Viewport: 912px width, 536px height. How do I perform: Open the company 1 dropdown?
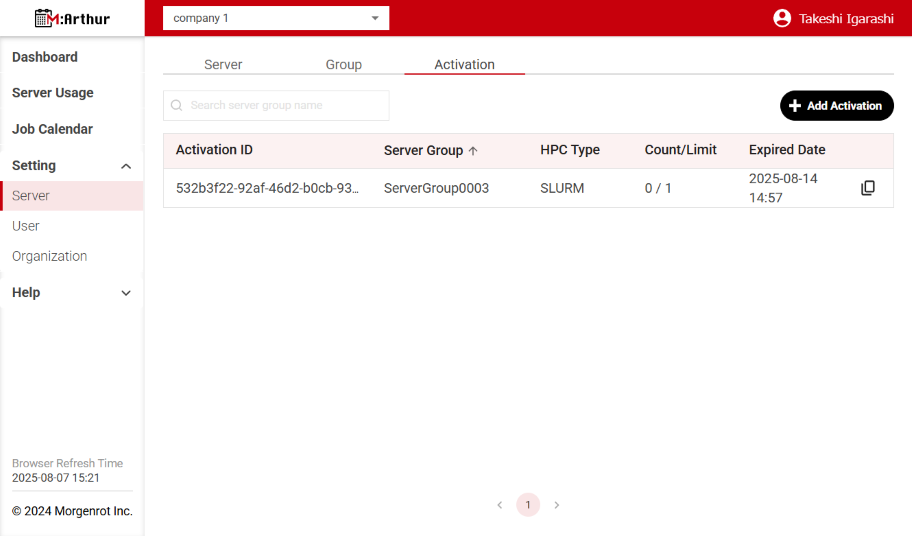(x=276, y=18)
